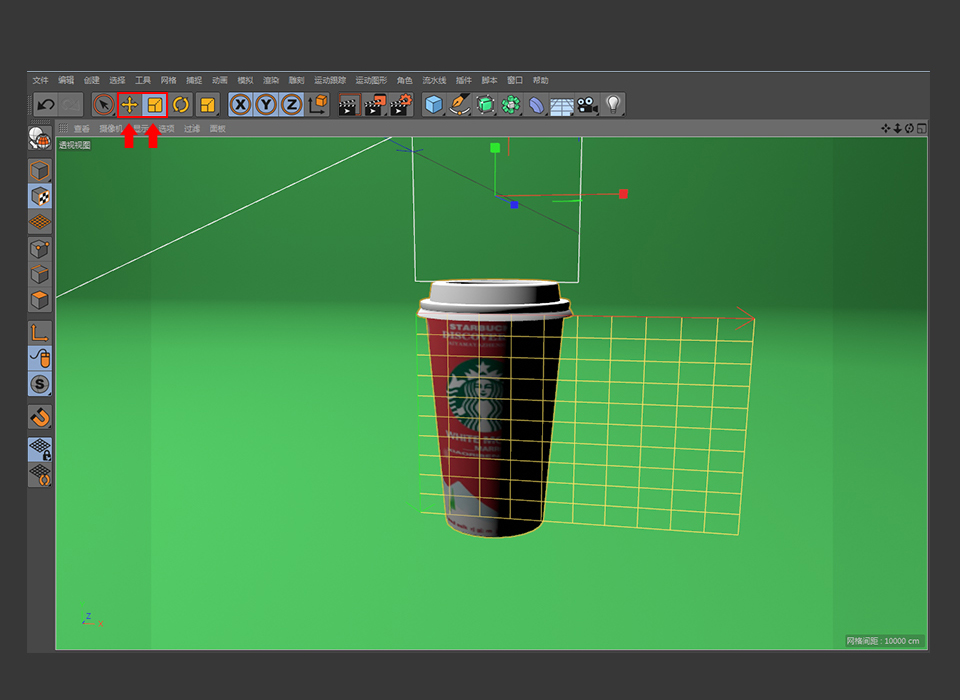Click Render View clapperboard icon

coord(349,105)
